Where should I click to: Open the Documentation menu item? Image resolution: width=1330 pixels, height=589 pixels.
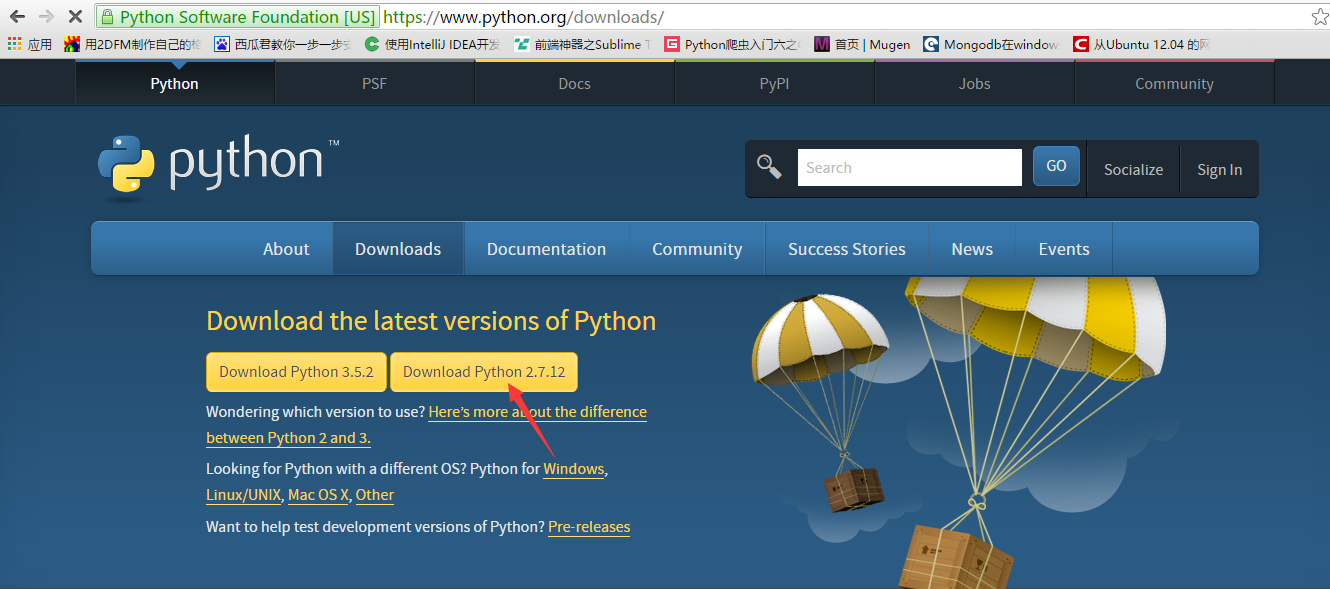click(x=546, y=249)
